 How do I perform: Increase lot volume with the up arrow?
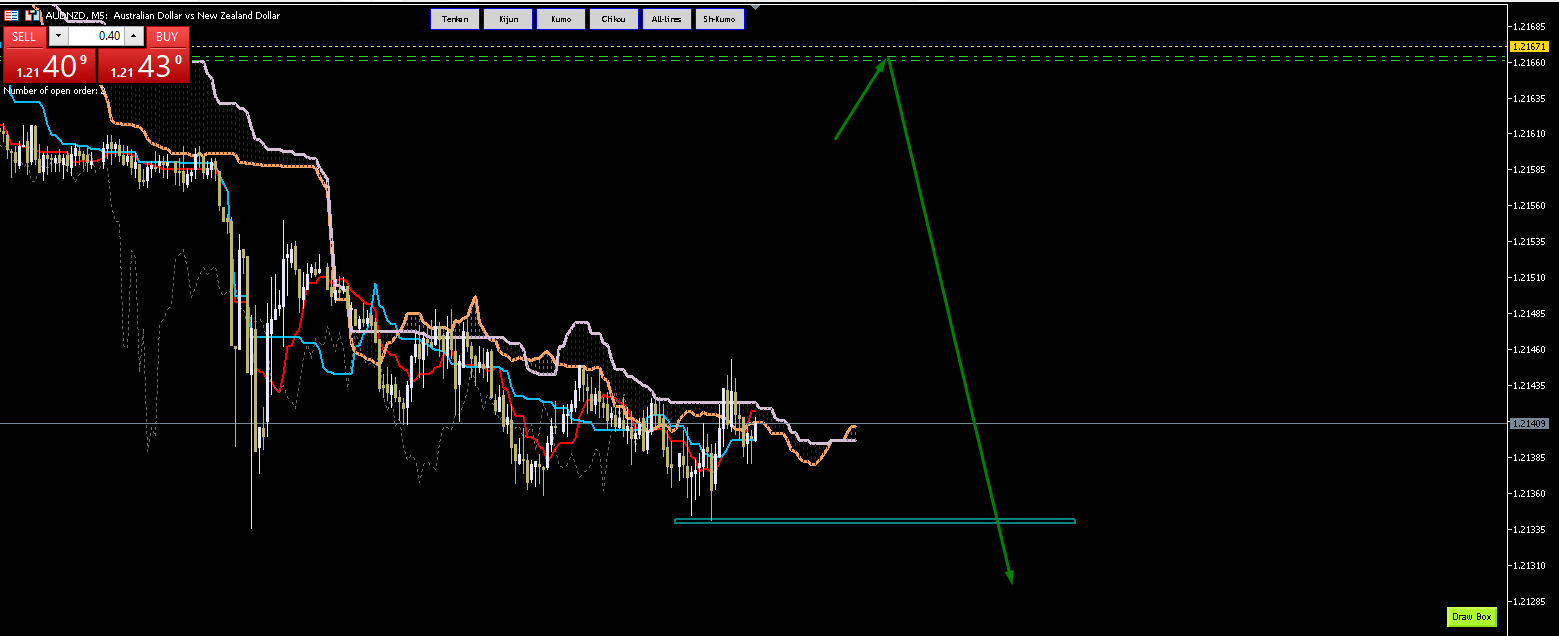[135, 36]
